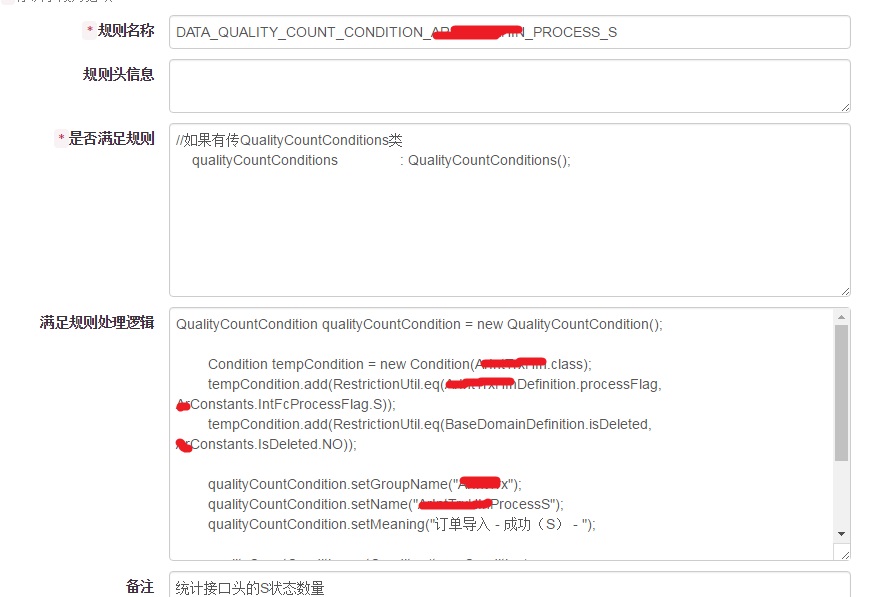This screenshot has width=875, height=597.
Task: Click the empty 规则头信息 text area
Action: (509, 86)
